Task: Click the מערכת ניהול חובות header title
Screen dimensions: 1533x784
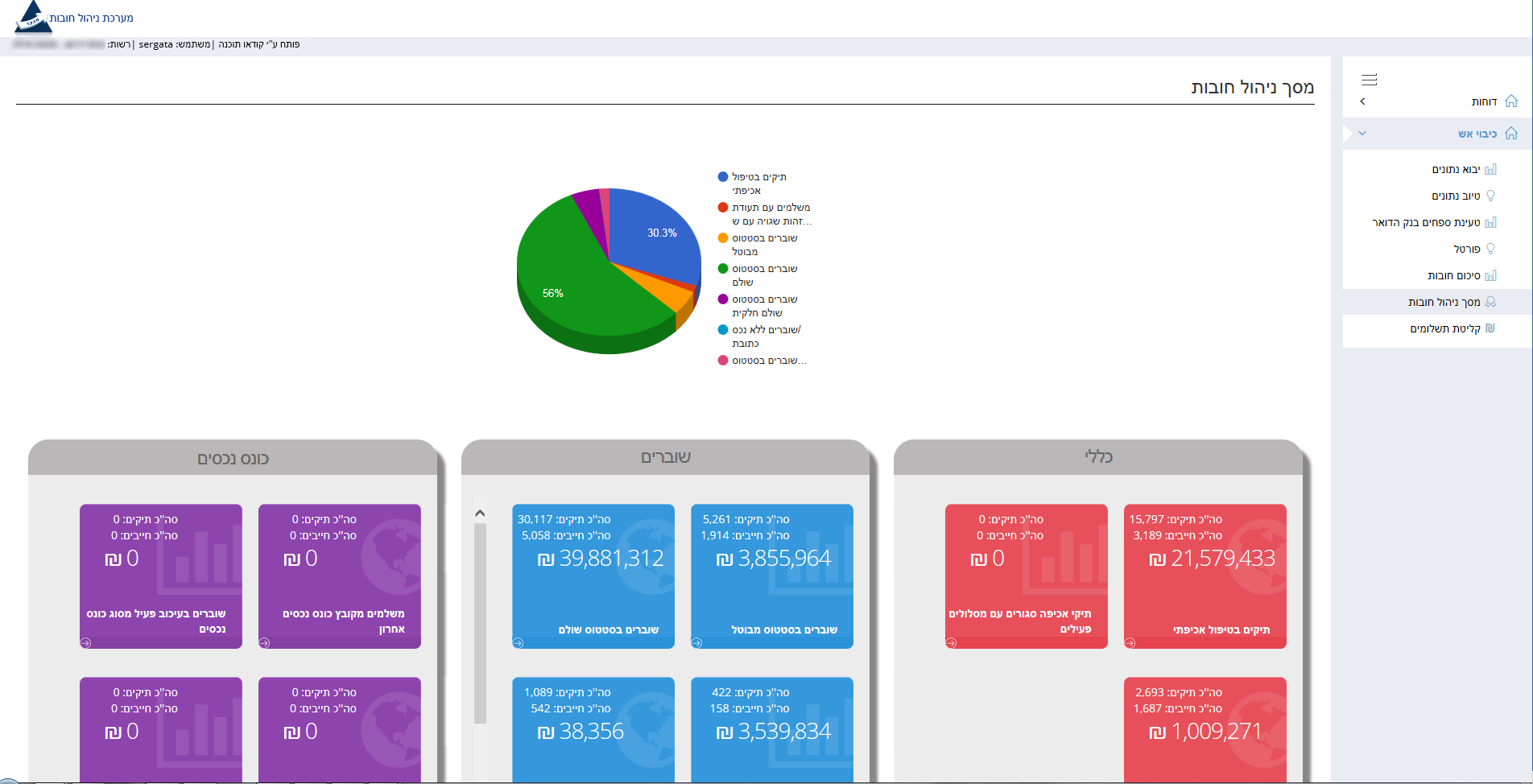Action: (92, 18)
